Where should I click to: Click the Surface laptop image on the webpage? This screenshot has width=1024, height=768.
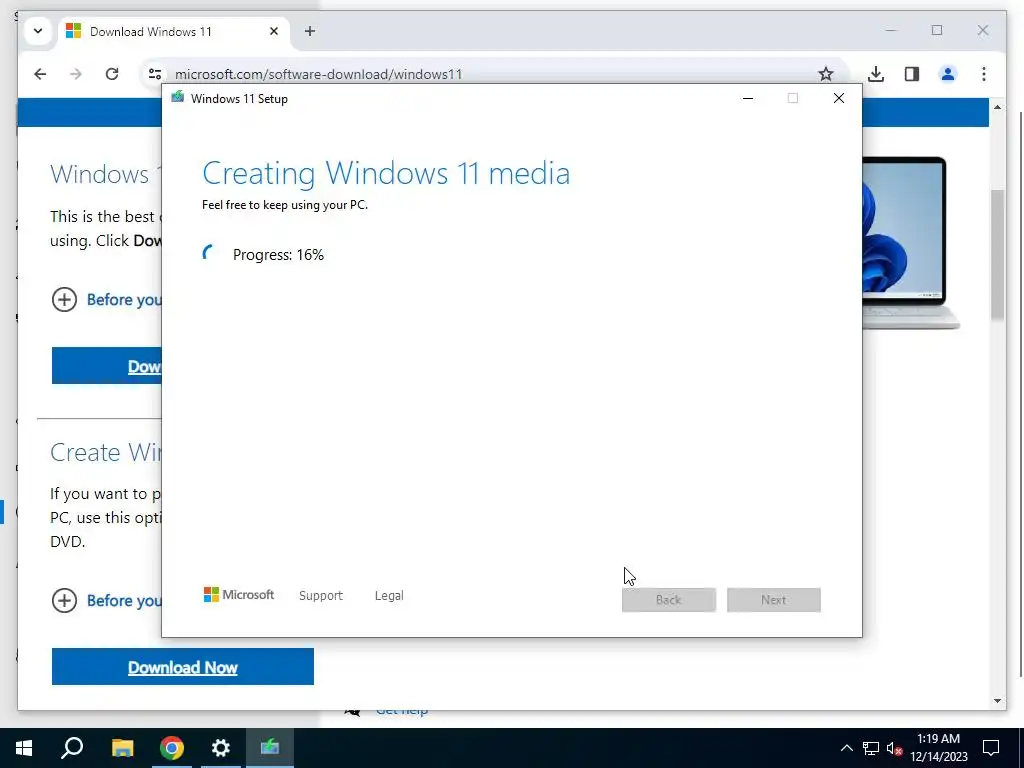(910, 242)
